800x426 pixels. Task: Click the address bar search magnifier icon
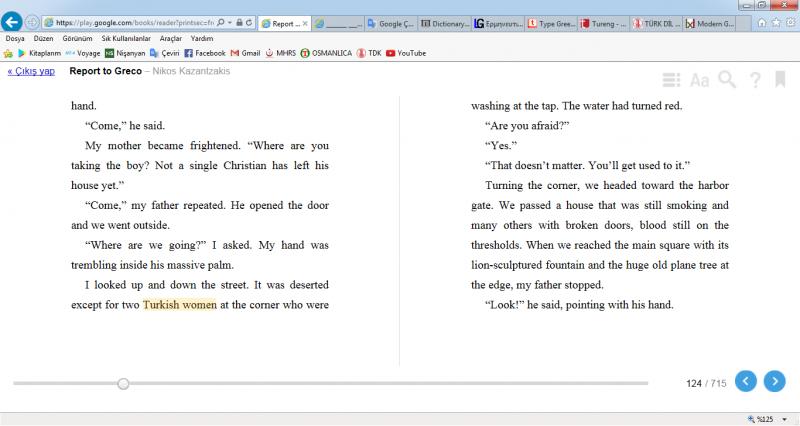220,22
